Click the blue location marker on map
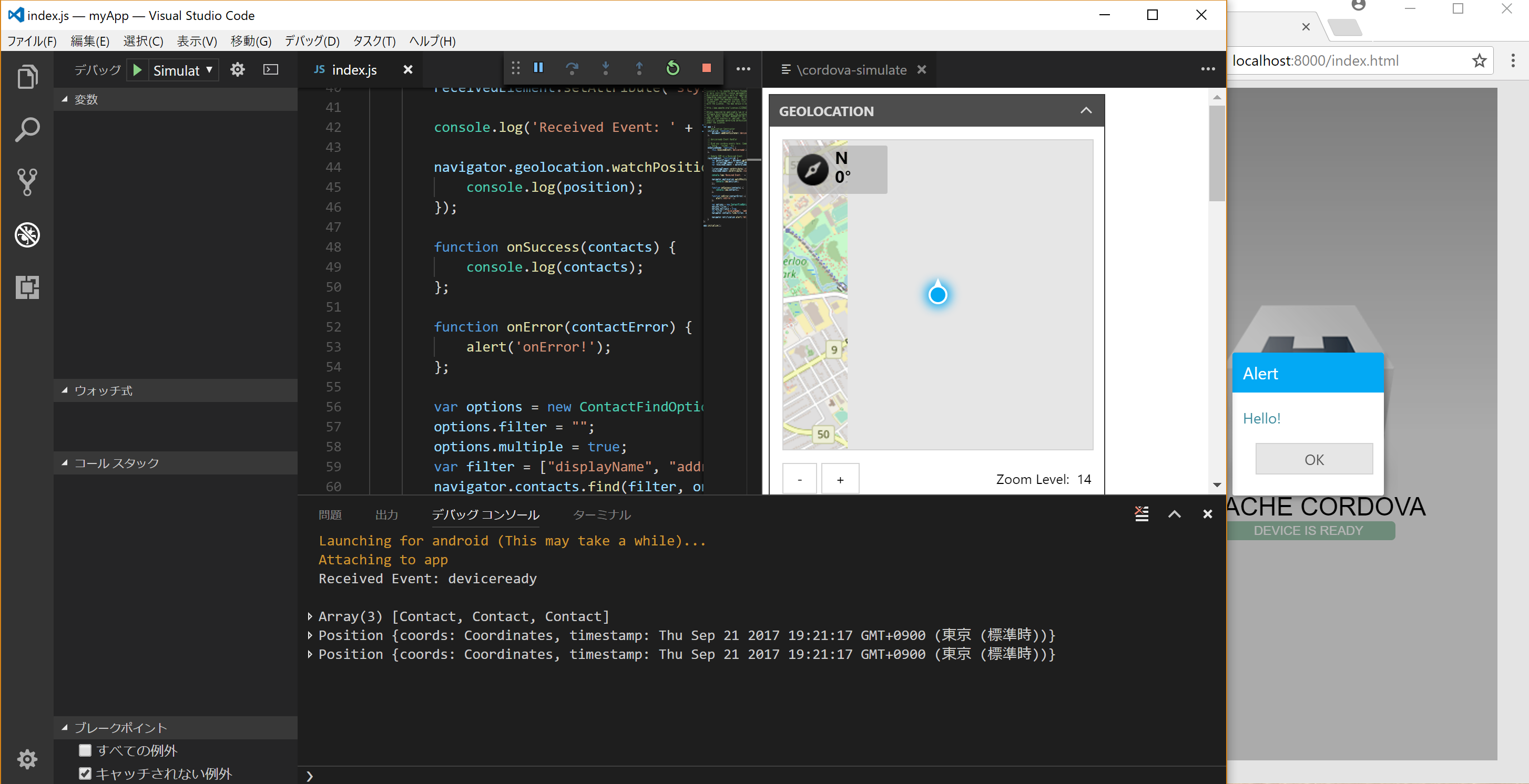Viewport: 1529px width, 784px height. [938, 293]
